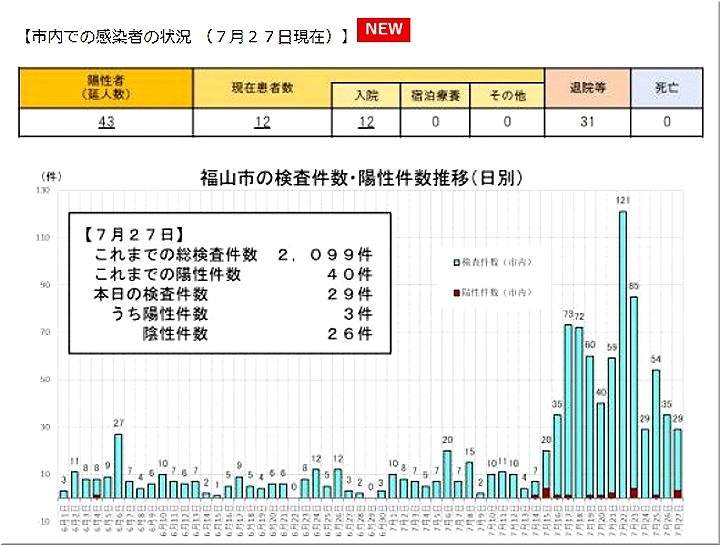Click the red NEW badge icon

point(383,30)
